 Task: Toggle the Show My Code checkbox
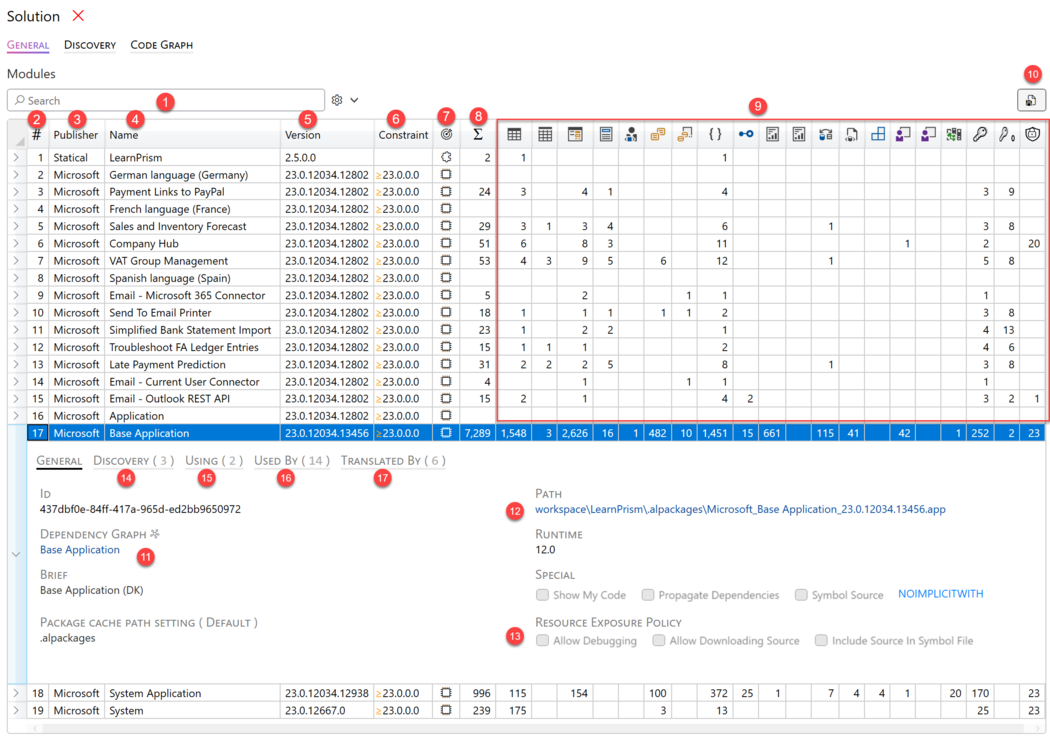[542, 595]
